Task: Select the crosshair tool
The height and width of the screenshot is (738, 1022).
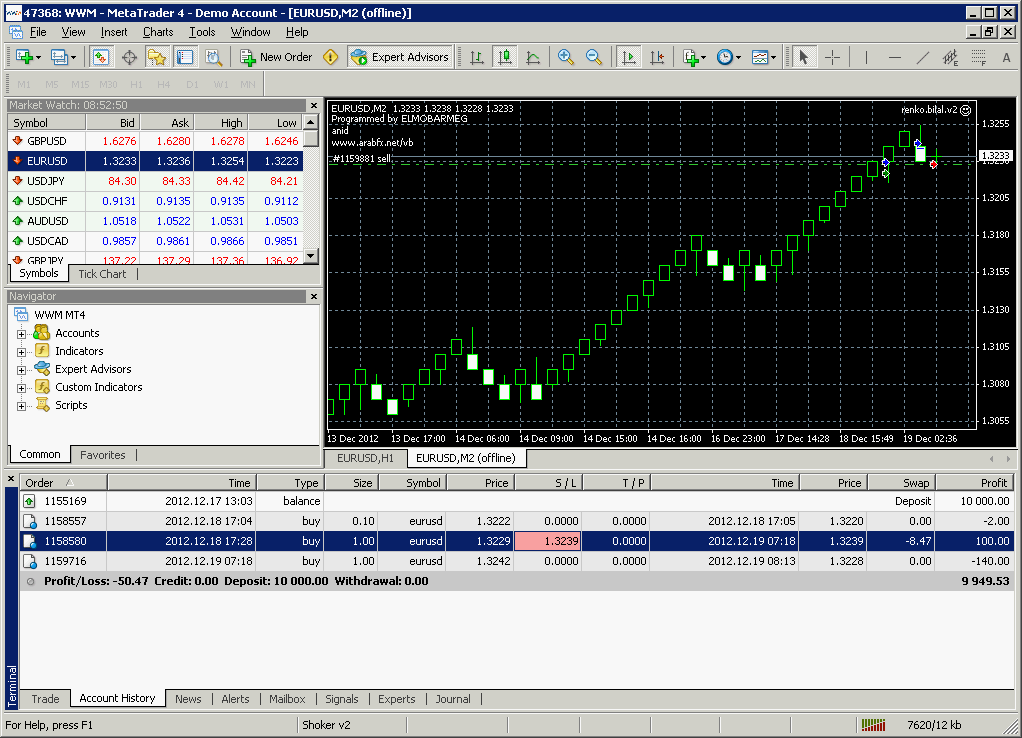Action: [x=832, y=57]
